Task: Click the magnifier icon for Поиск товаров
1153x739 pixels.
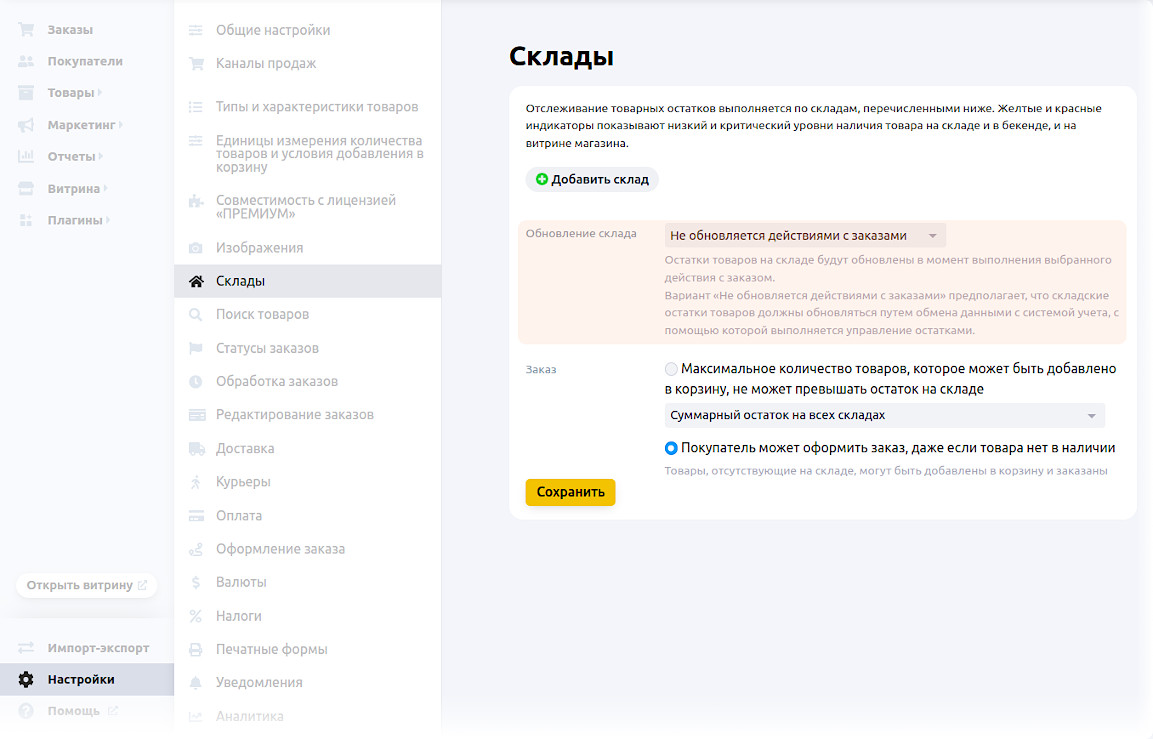Action: 196,315
